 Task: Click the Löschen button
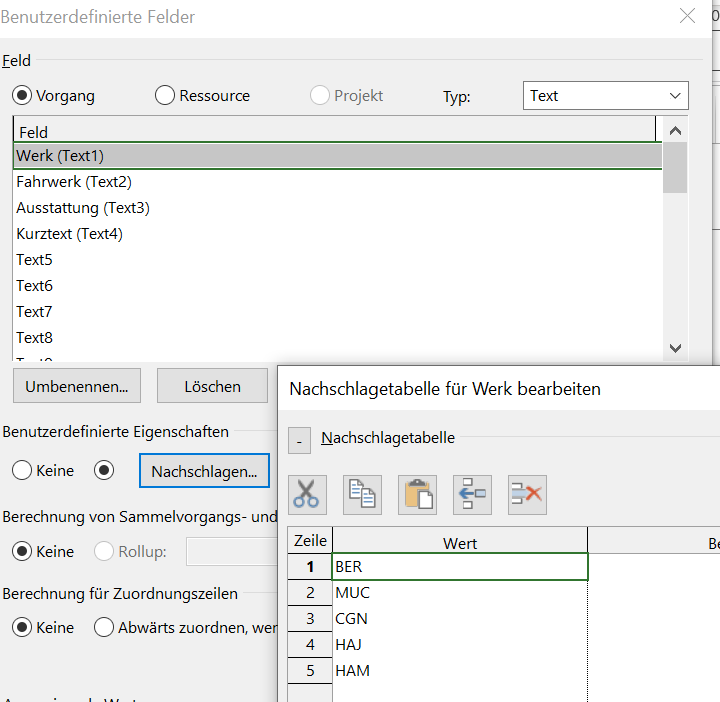212,386
